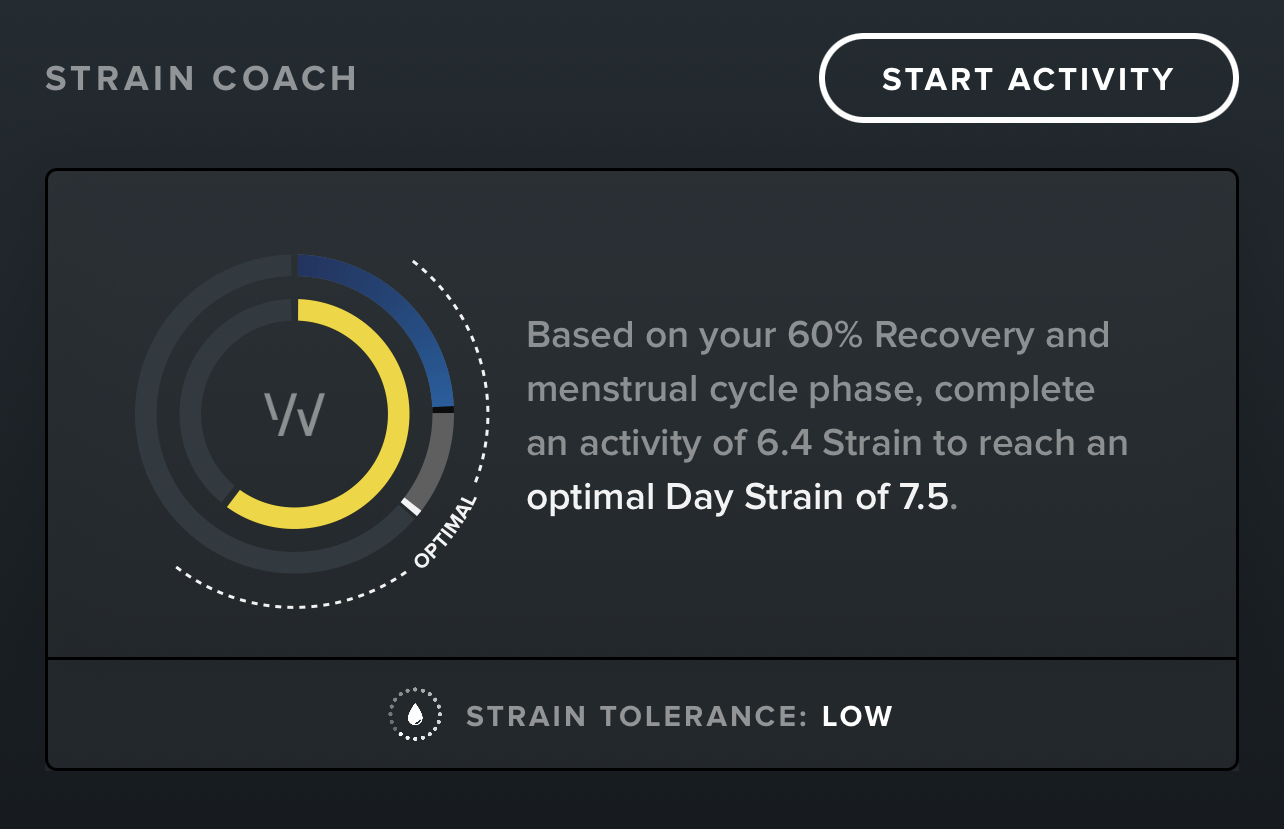Click the OPTIMAL label beside the ring
Viewport: 1284px width, 829px height.
[x=445, y=532]
